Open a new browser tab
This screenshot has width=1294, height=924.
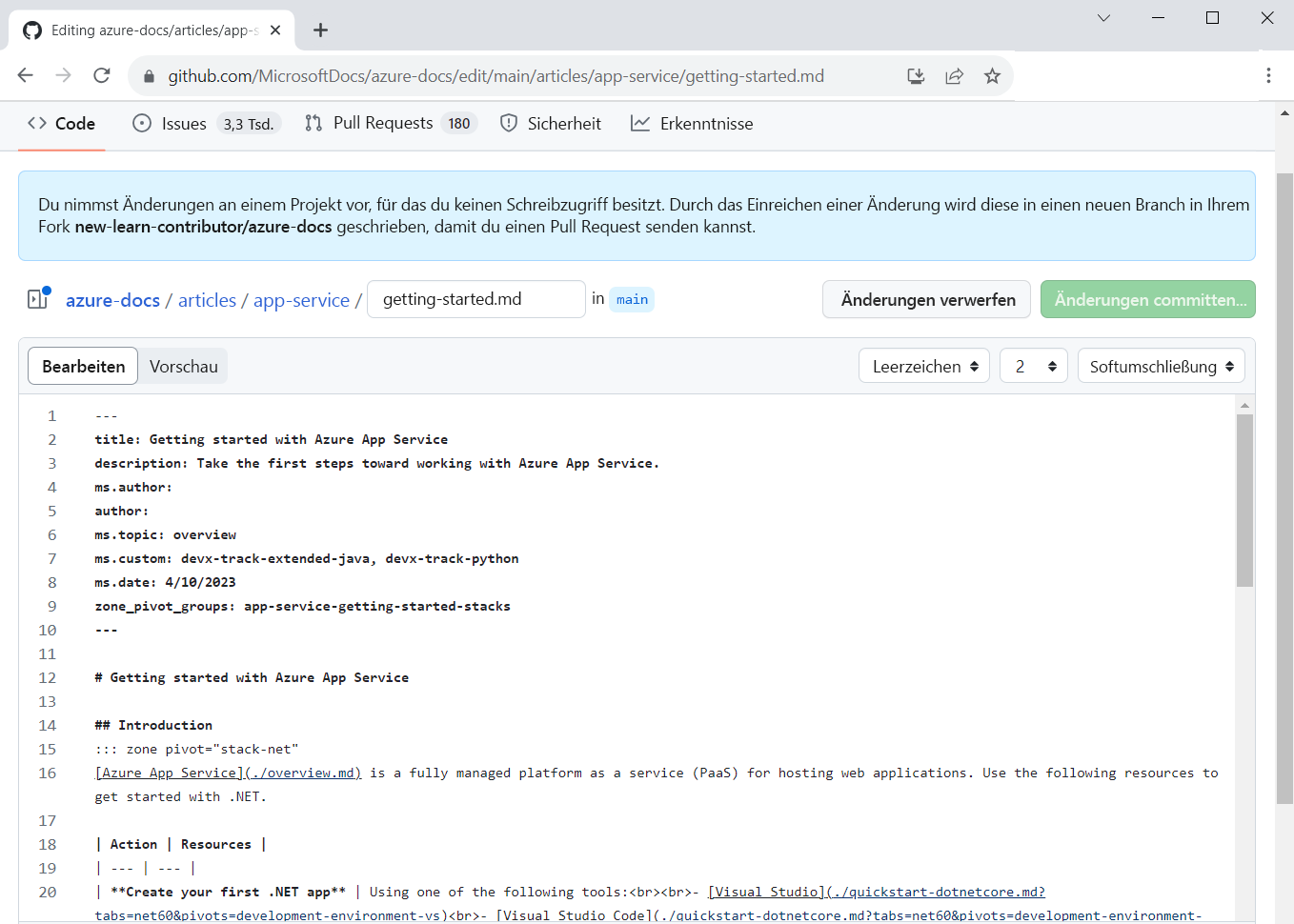(320, 30)
